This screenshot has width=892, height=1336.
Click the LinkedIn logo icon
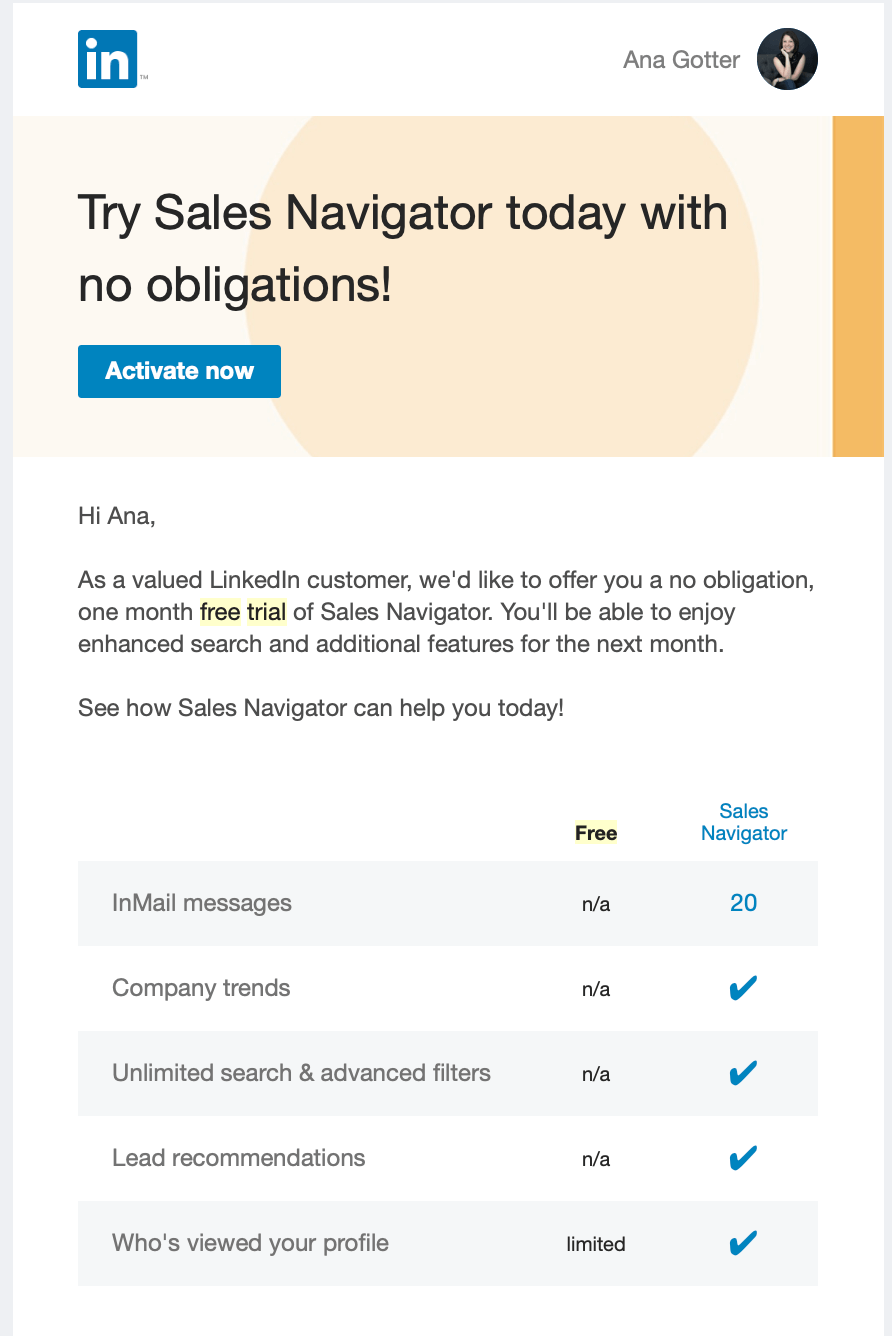pos(109,59)
